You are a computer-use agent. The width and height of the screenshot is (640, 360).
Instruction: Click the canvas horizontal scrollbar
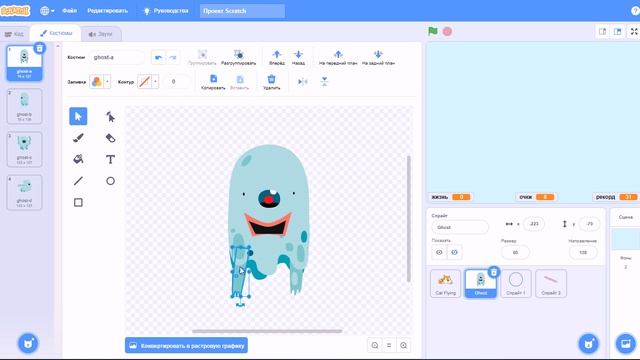coord(267,331)
